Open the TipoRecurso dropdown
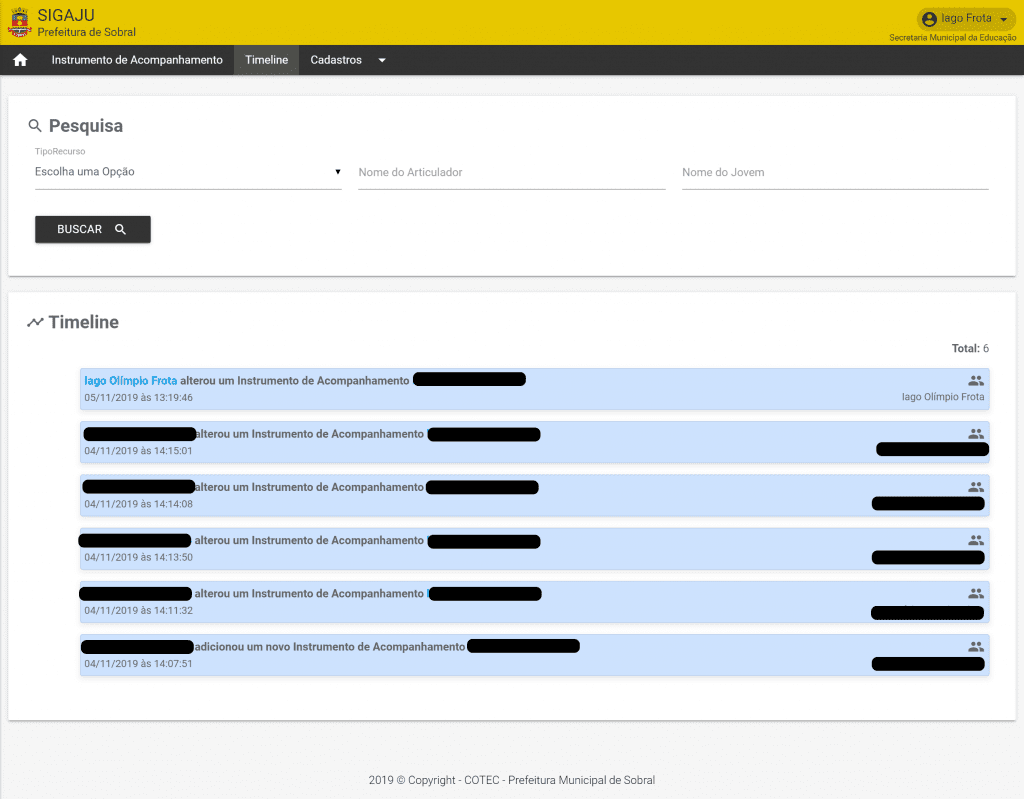Viewport: 1024px width, 799px height. click(x=188, y=172)
